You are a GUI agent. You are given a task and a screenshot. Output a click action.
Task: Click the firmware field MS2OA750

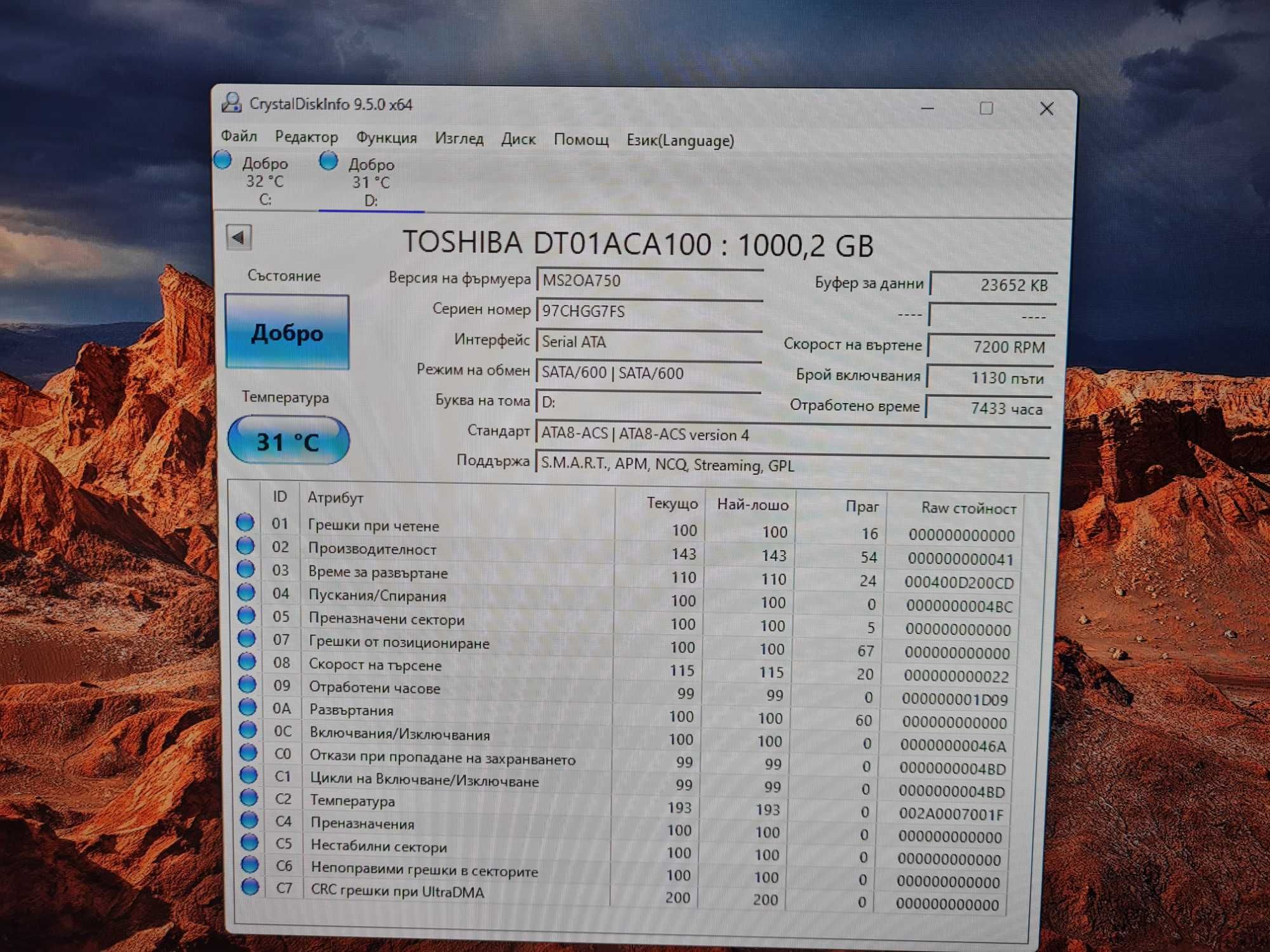650,281
